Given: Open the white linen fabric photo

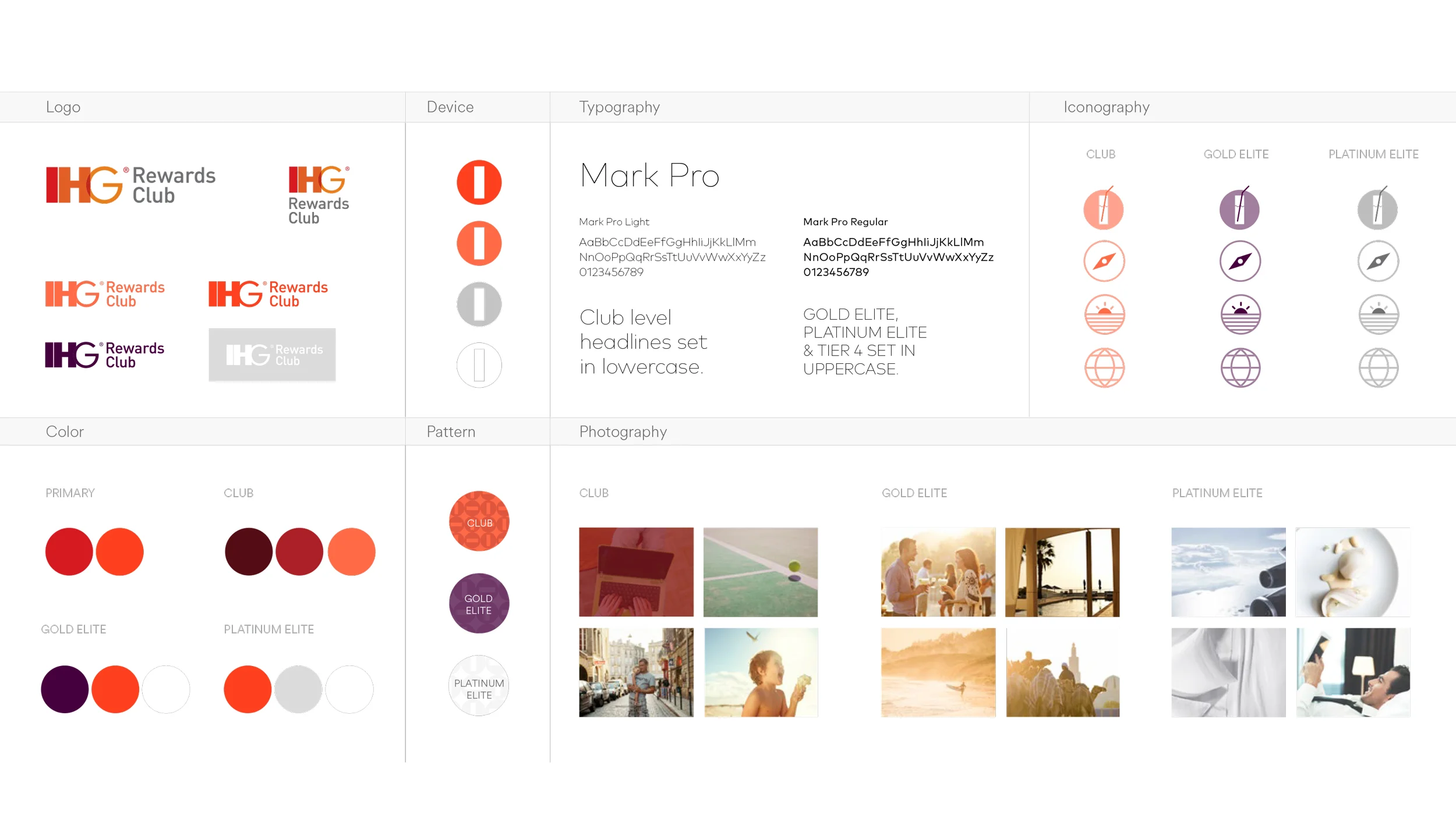Looking at the screenshot, I should click(1228, 672).
